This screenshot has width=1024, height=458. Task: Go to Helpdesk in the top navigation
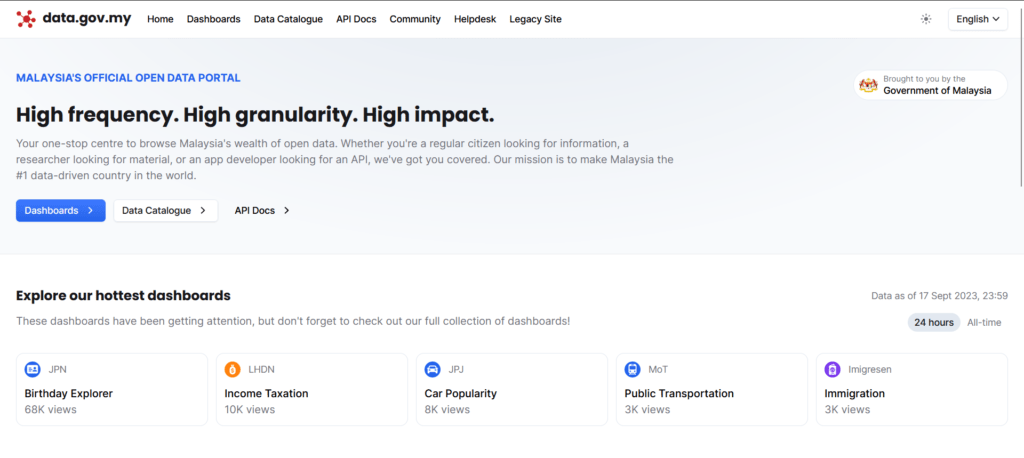click(475, 19)
